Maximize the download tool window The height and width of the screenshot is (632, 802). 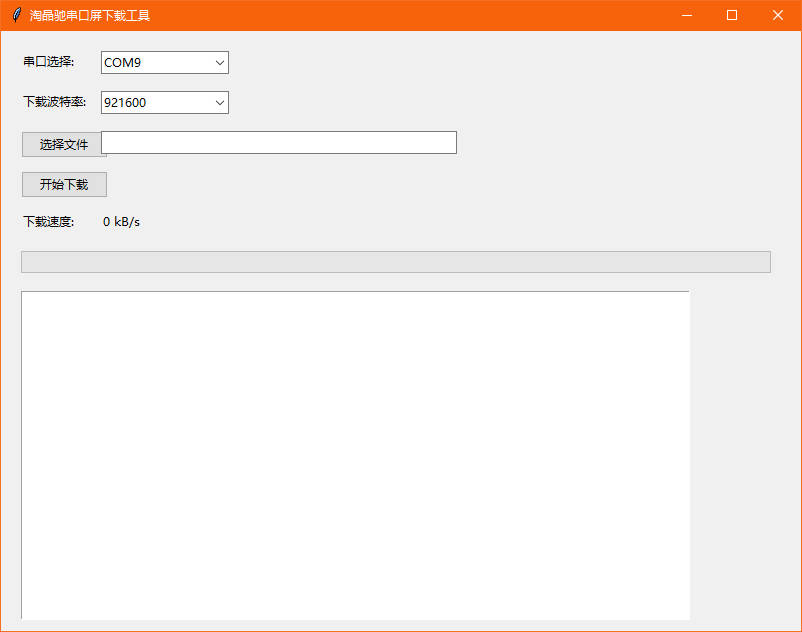pyautogui.click(x=731, y=15)
